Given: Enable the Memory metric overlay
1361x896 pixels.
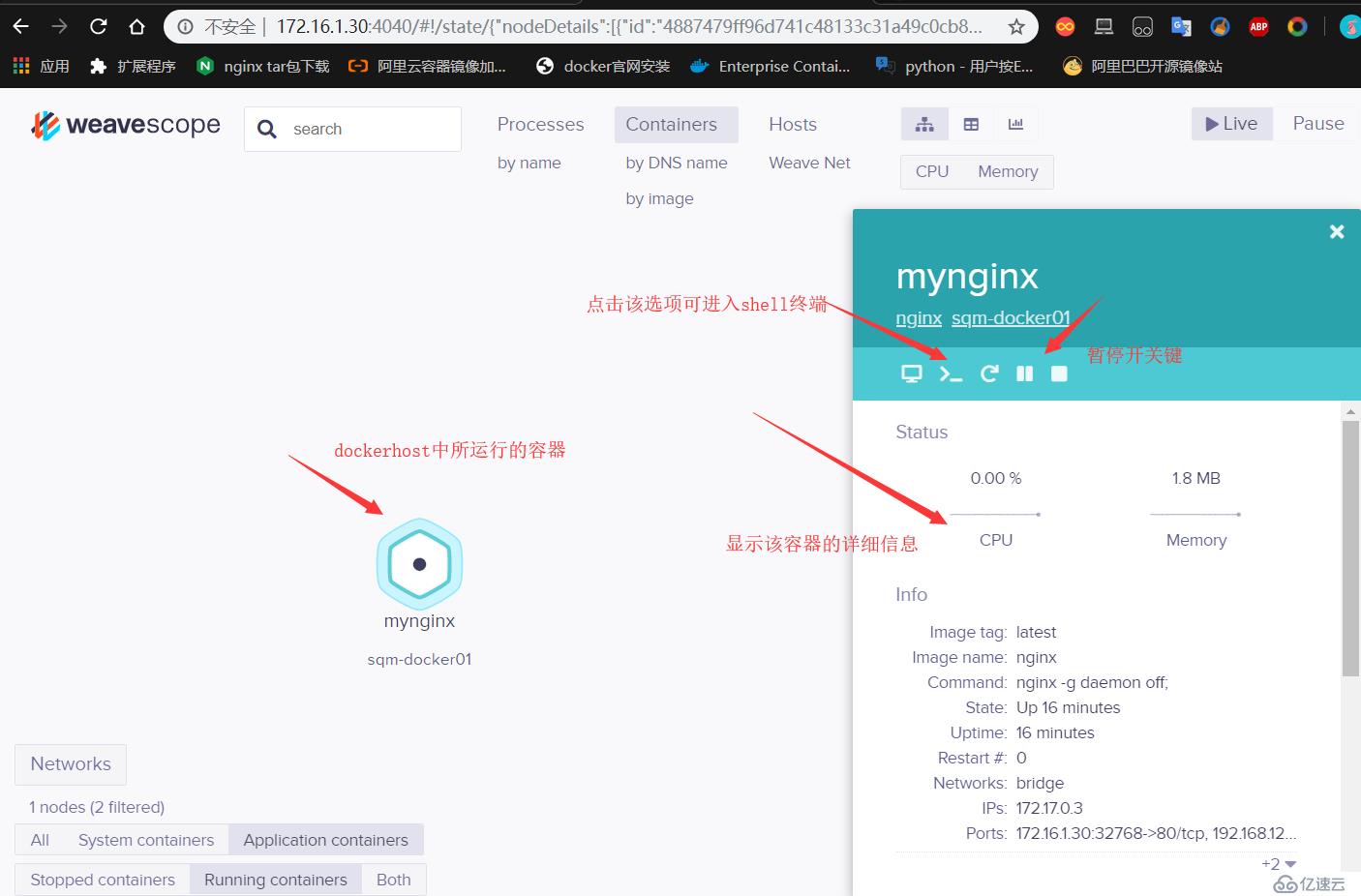Looking at the screenshot, I should pyautogui.click(x=1008, y=171).
